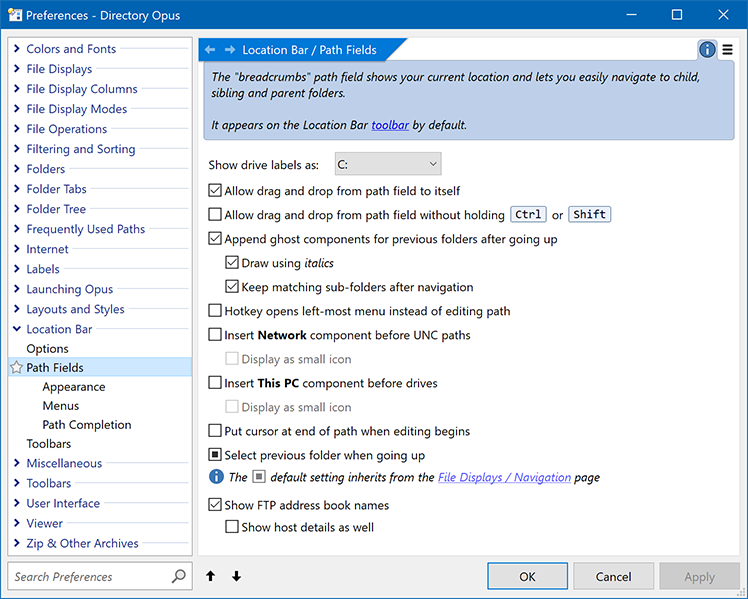Open the Show drive labels as dropdown

[388, 164]
